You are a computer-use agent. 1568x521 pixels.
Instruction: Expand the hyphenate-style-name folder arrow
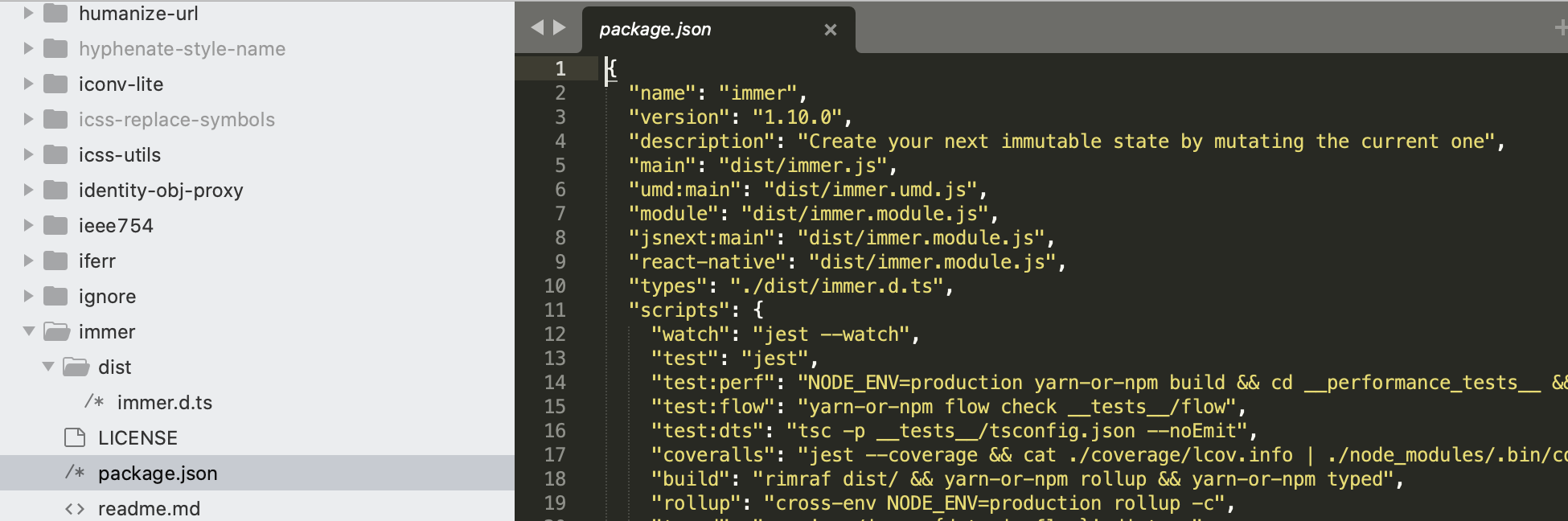[28, 48]
